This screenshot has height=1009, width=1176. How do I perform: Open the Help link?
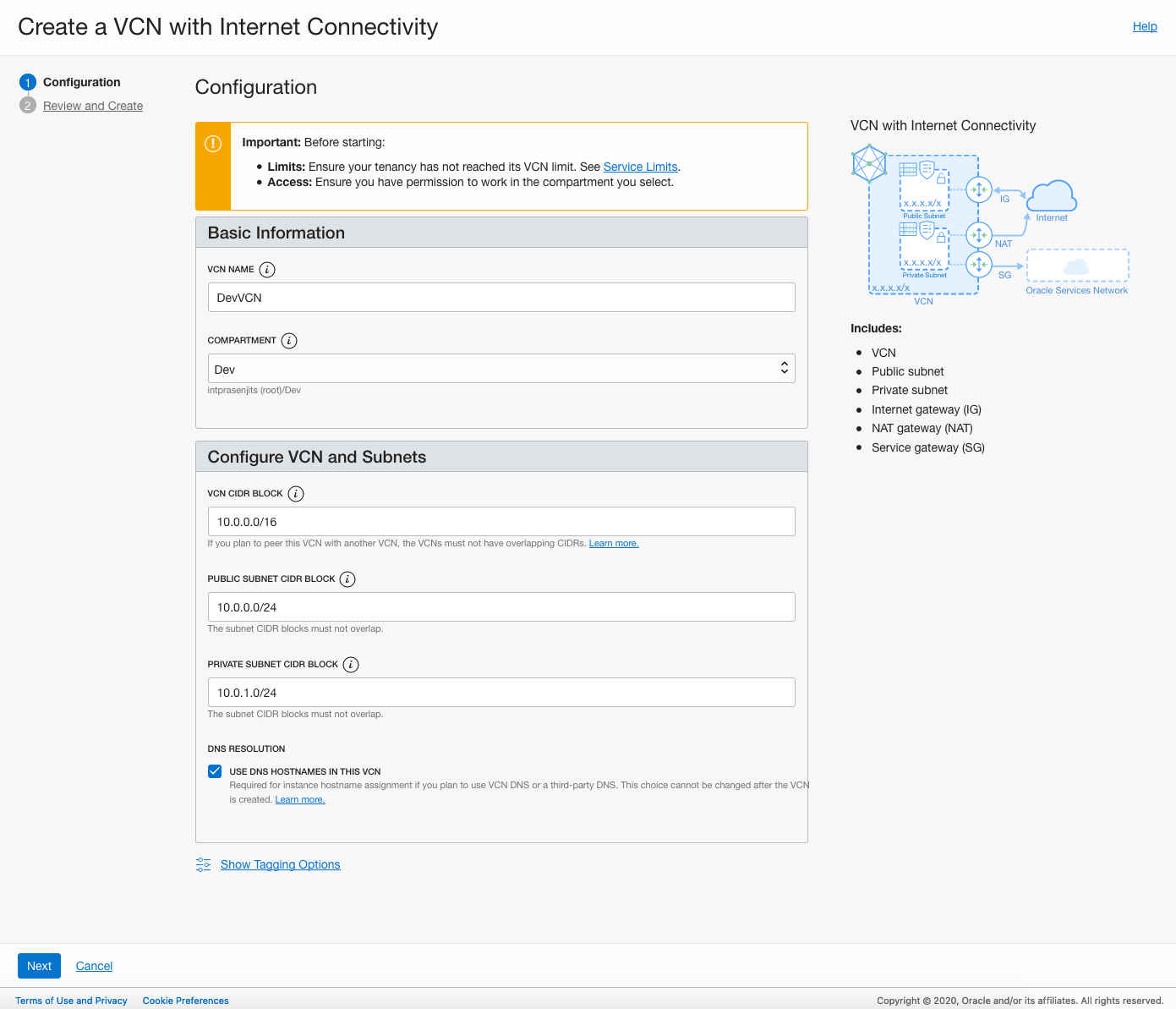click(1145, 26)
